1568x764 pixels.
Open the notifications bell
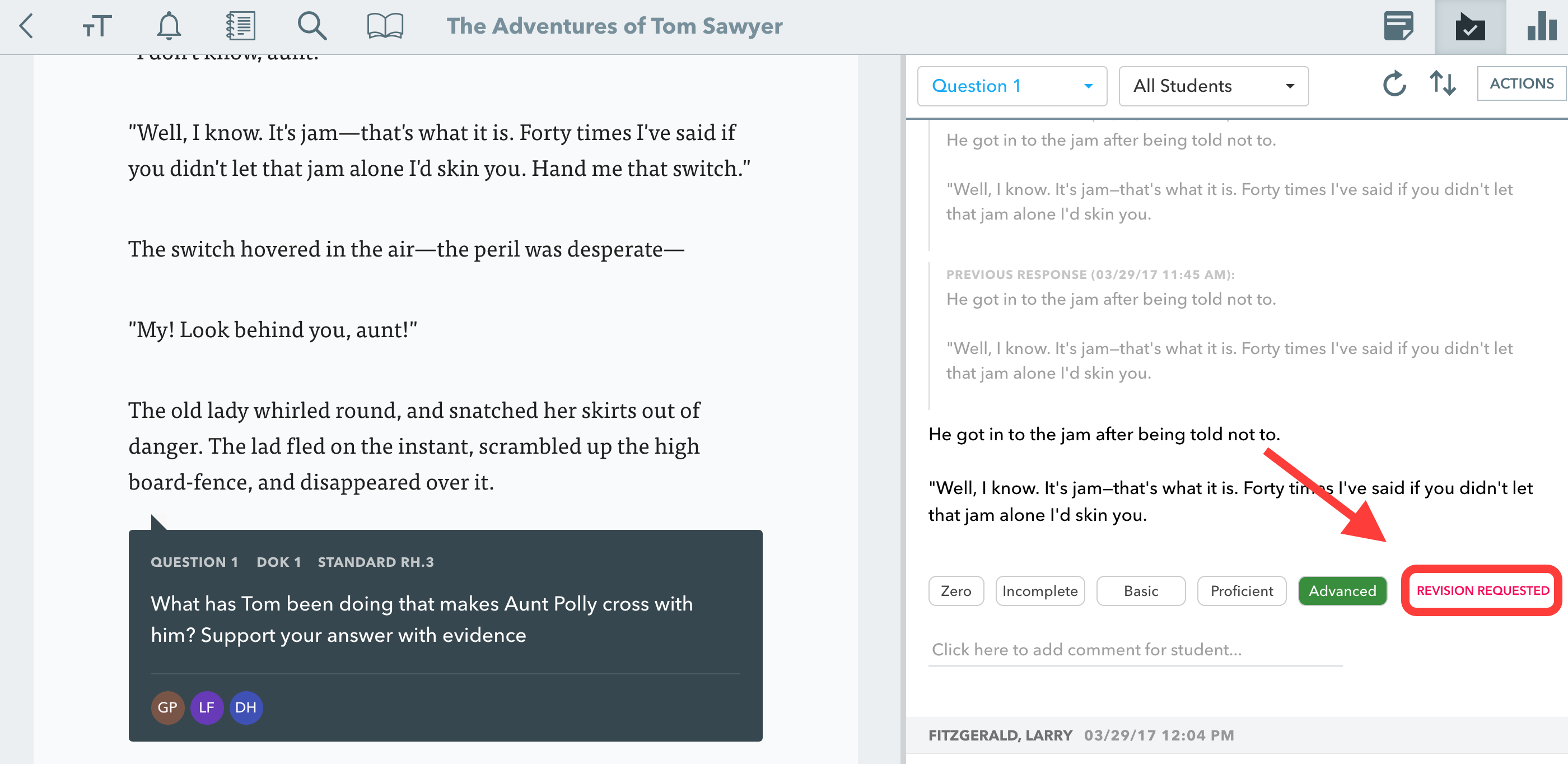tap(169, 26)
